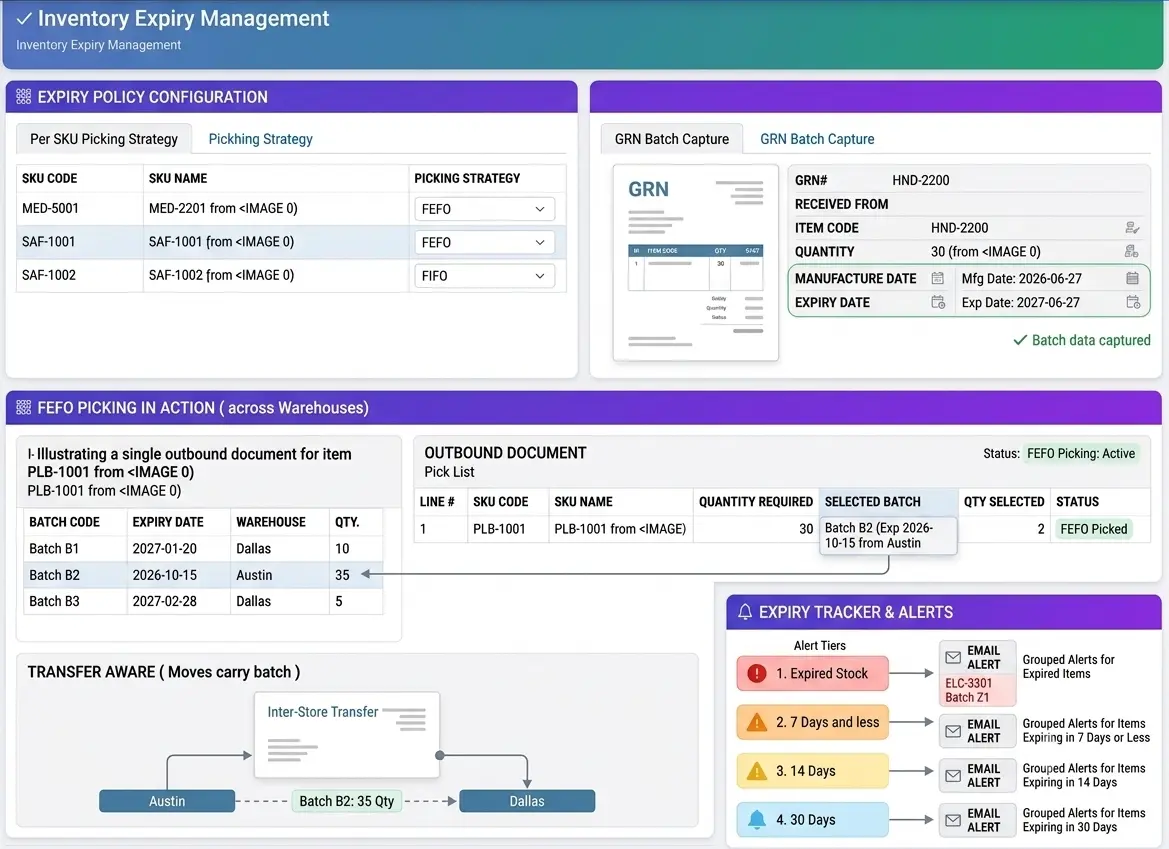Open the GRN document thumbnail

tap(696, 263)
